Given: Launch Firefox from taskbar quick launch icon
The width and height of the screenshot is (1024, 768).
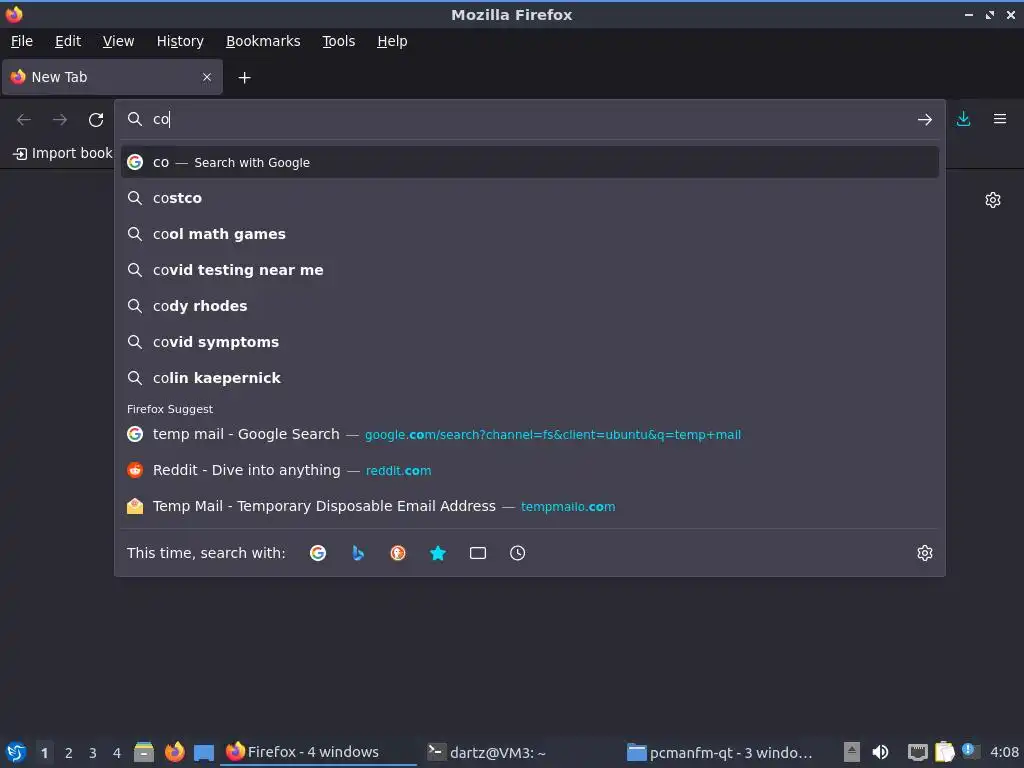Looking at the screenshot, I should (174, 752).
